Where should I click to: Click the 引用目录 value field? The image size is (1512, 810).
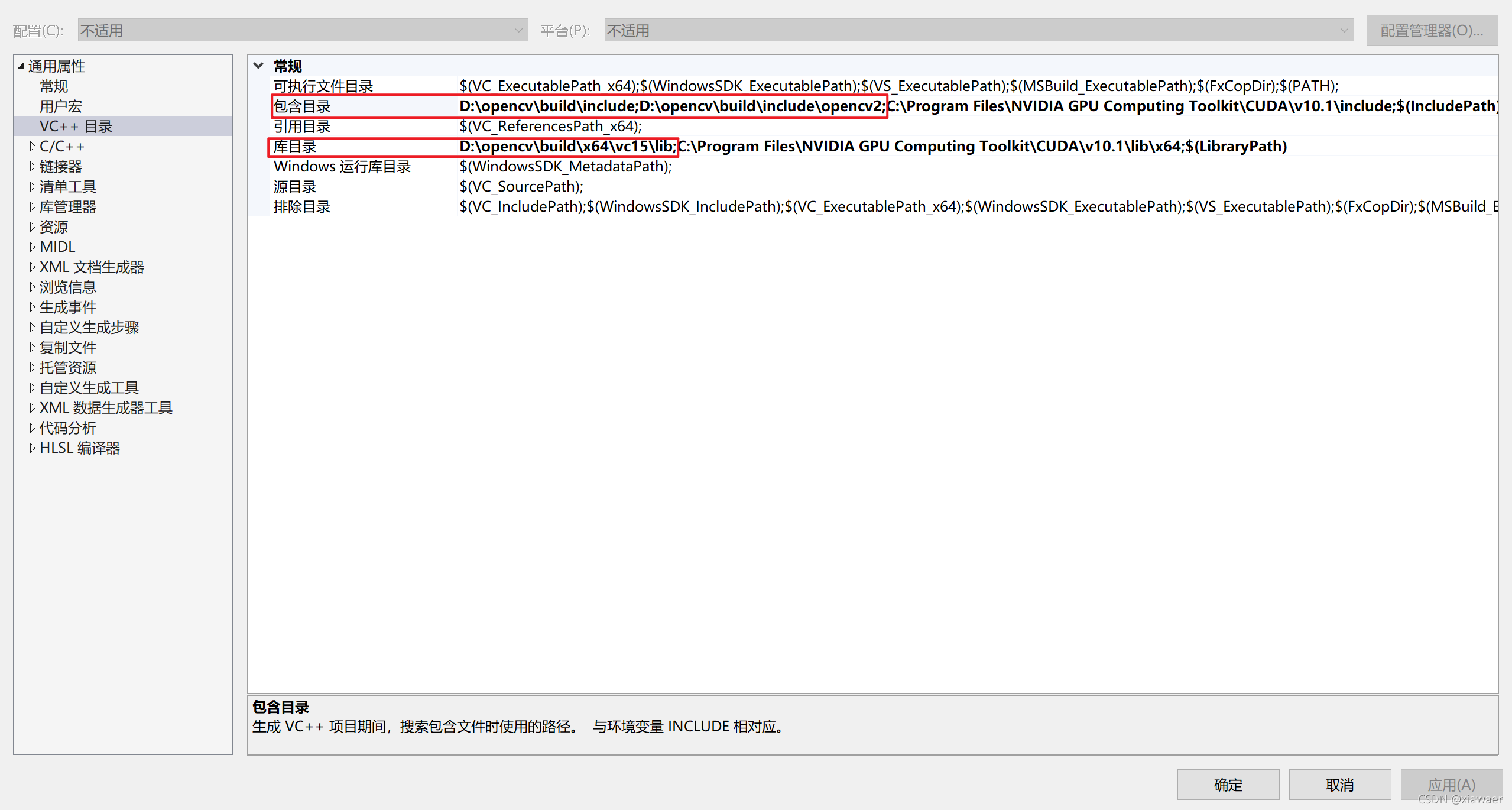tap(550, 126)
